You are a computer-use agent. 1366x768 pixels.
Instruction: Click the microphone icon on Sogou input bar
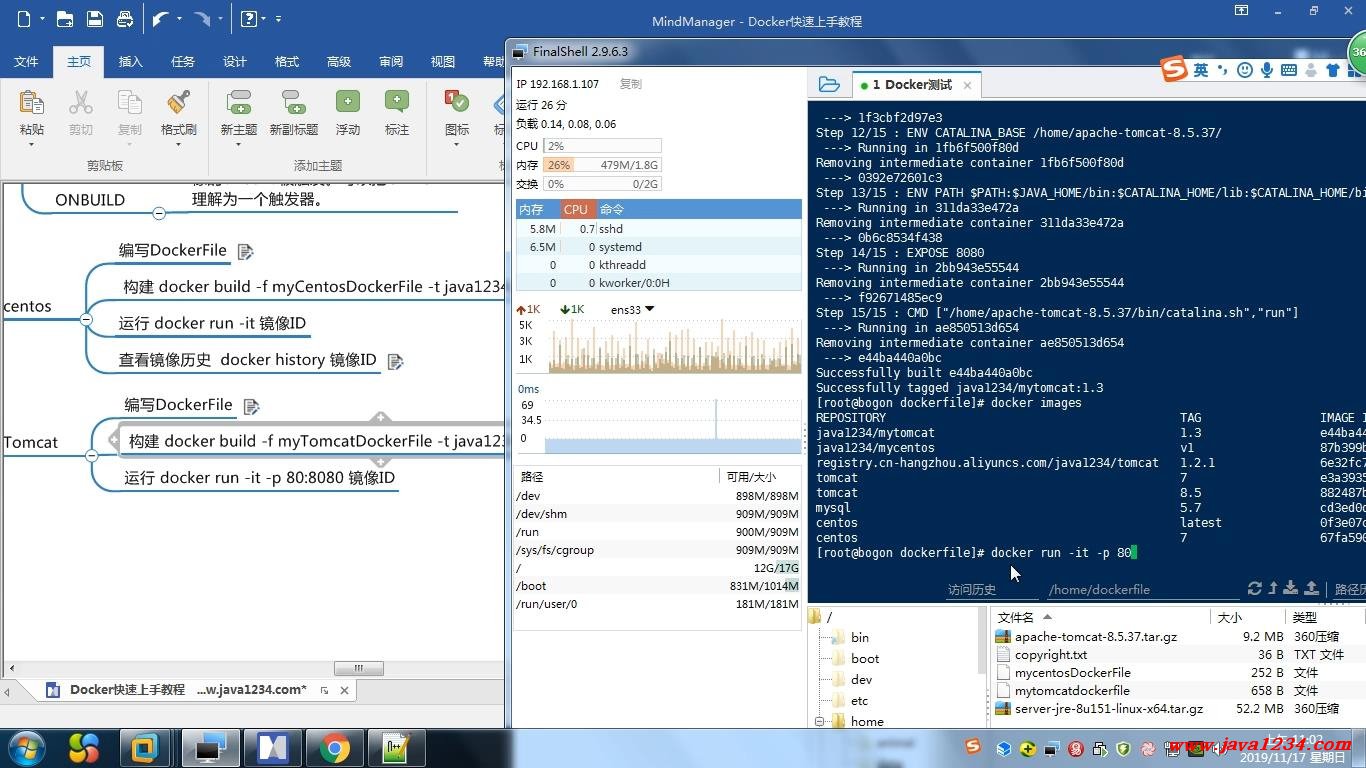[1267, 70]
